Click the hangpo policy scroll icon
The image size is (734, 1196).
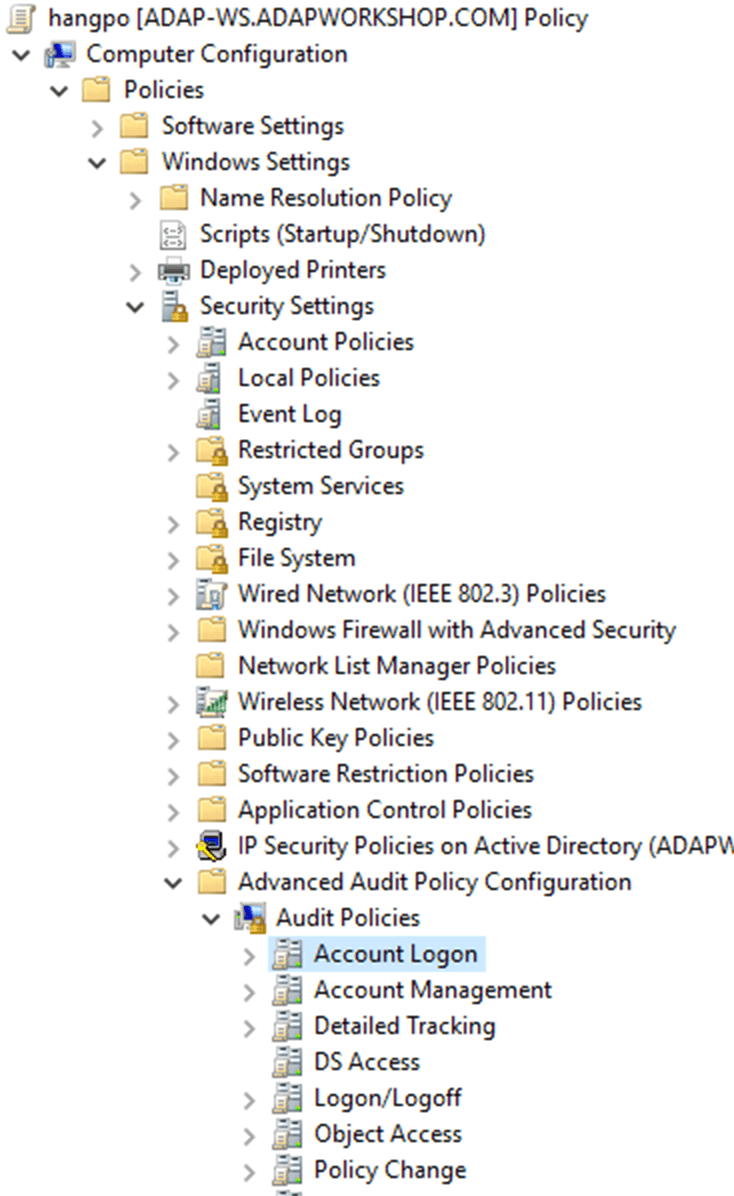(x=21, y=18)
